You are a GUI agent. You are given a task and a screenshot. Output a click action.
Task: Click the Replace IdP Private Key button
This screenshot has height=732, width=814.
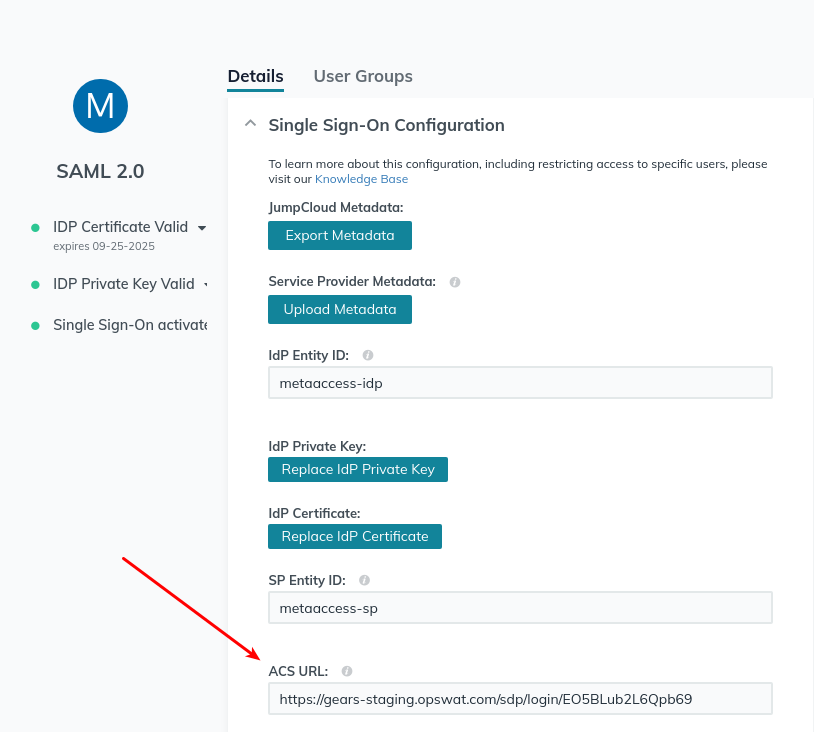[358, 469]
